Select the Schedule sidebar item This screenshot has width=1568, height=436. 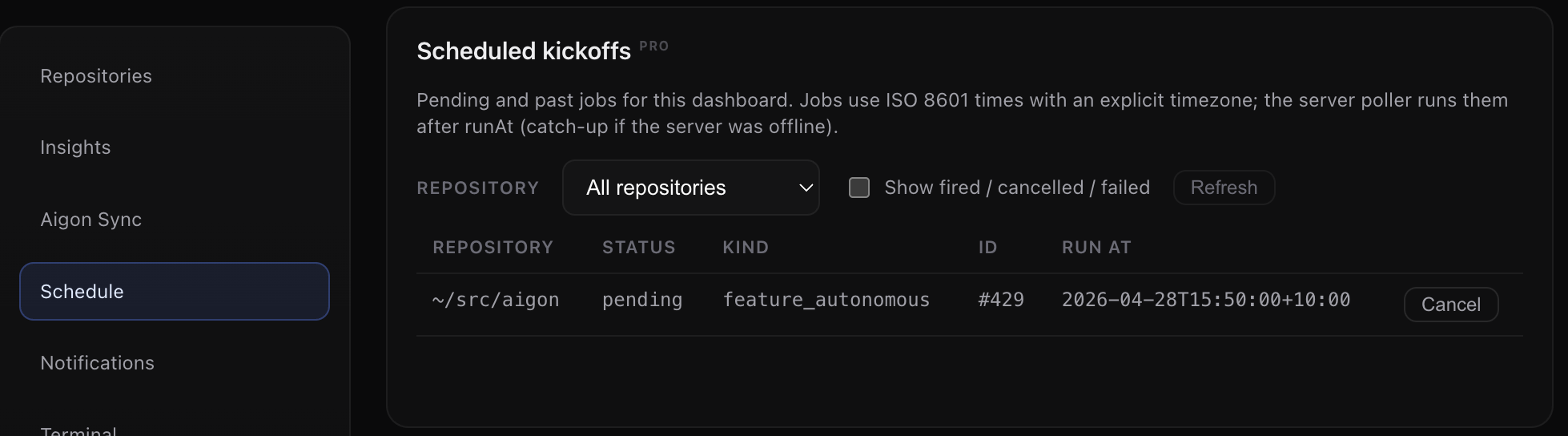pyautogui.click(x=175, y=292)
